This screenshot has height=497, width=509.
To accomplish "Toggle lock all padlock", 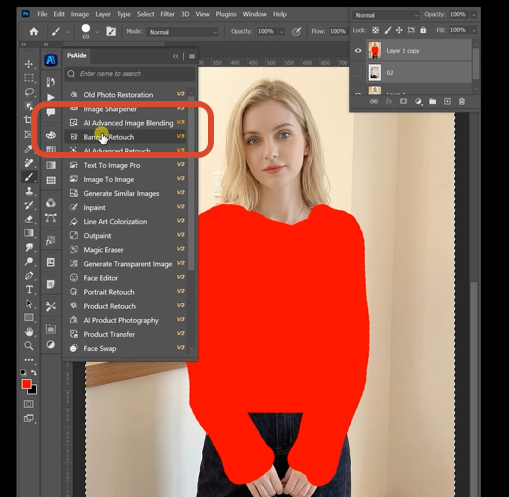I will pyautogui.click(x=423, y=30).
